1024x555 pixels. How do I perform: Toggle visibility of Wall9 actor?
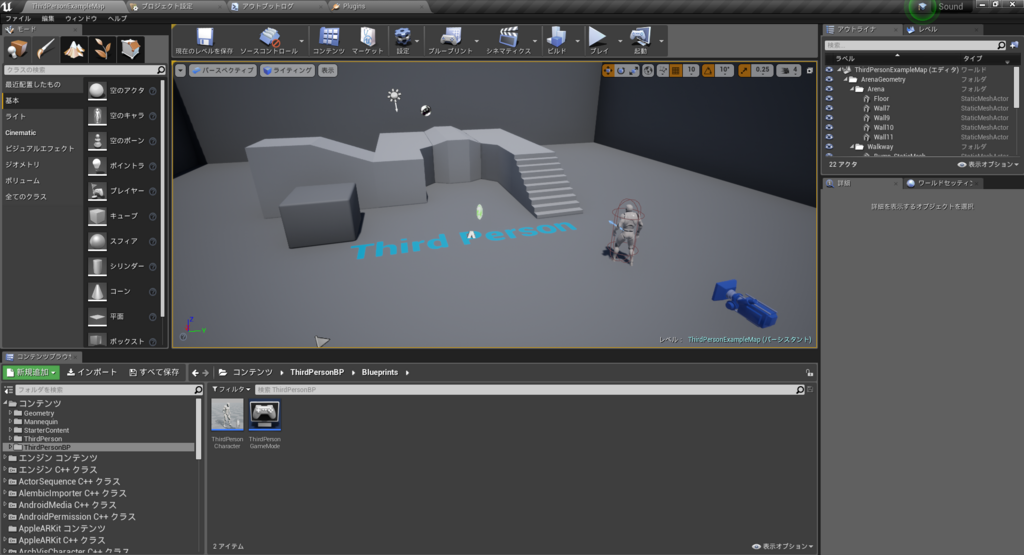[x=829, y=118]
